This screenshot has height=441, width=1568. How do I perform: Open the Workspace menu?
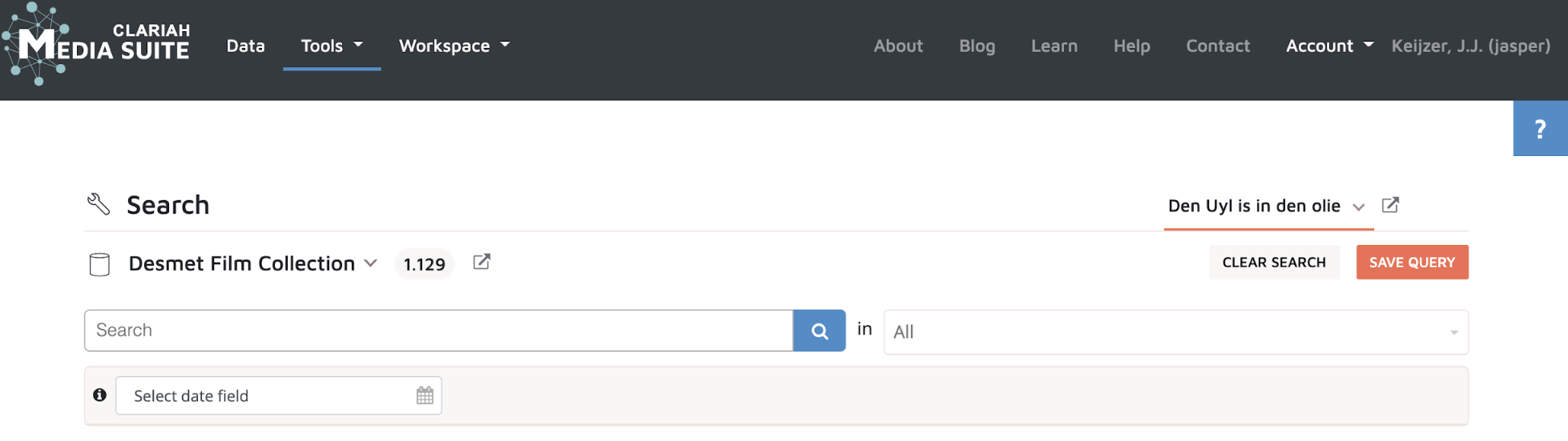point(453,46)
